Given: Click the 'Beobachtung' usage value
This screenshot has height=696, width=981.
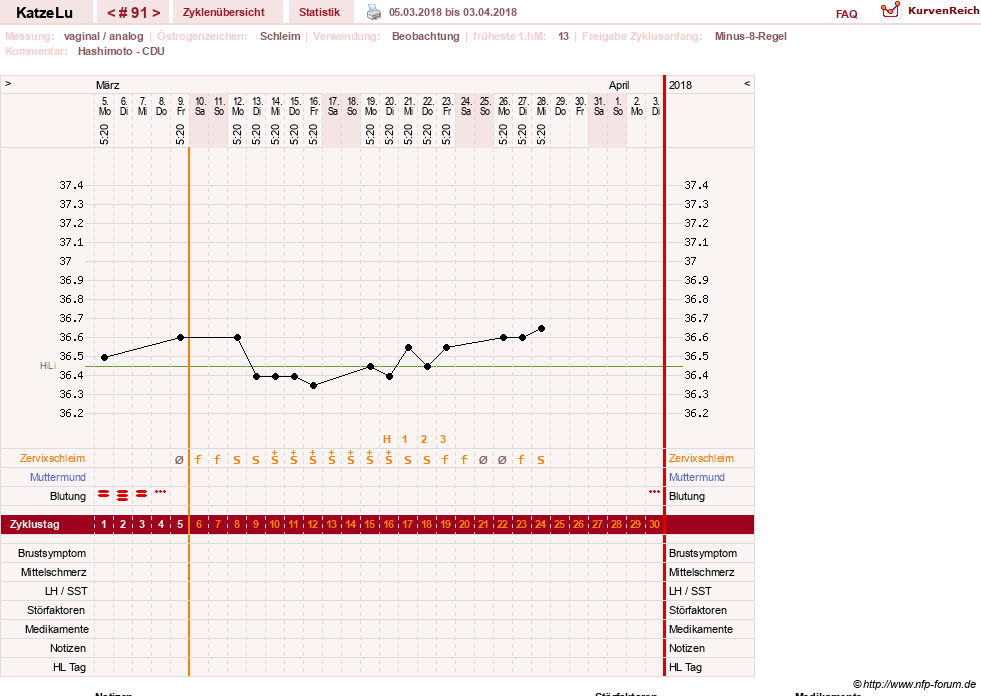Looking at the screenshot, I should pyautogui.click(x=425, y=36).
